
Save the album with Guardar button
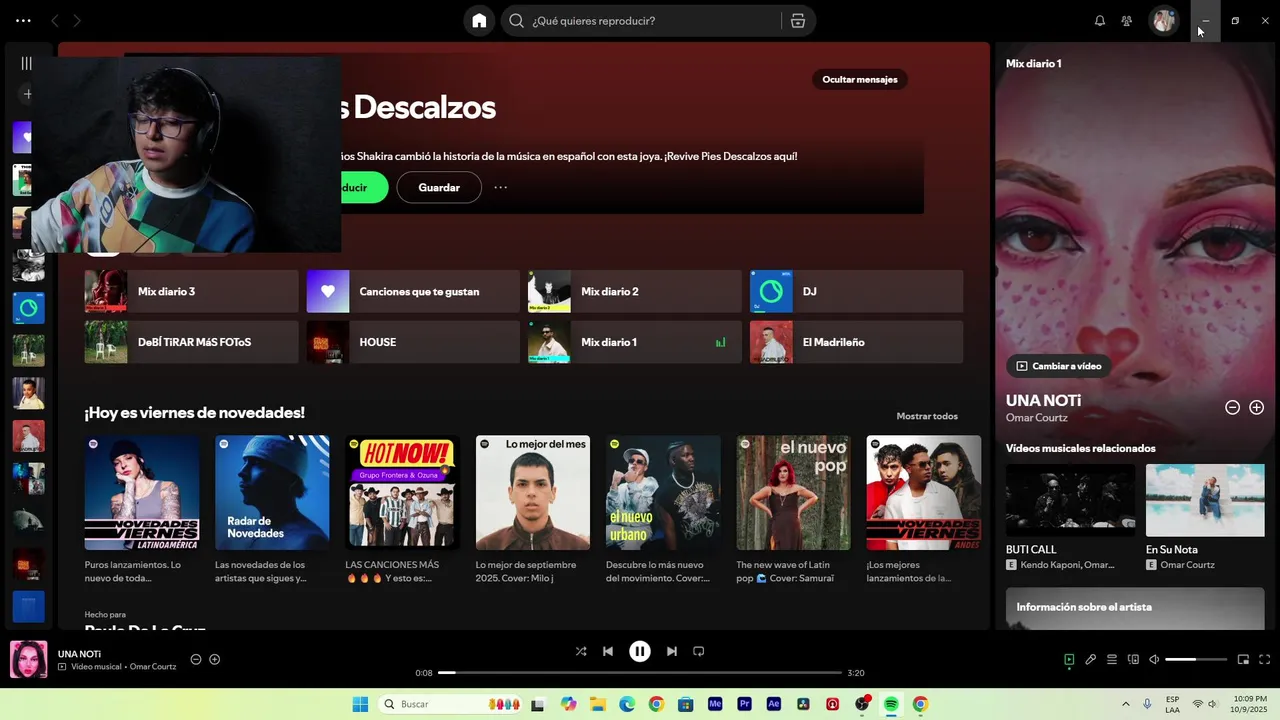coord(439,188)
